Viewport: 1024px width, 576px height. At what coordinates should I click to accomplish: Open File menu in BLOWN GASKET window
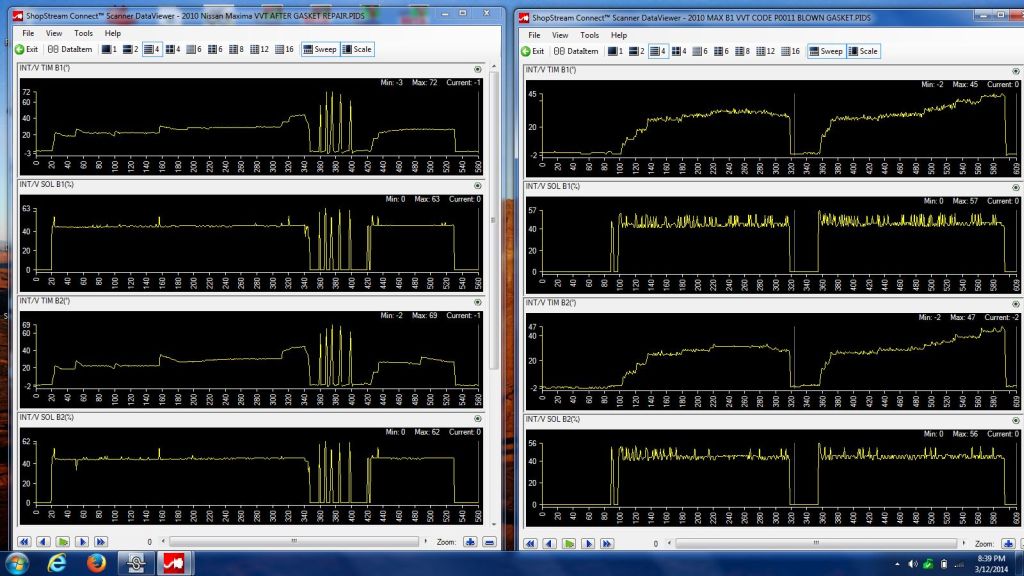click(534, 35)
